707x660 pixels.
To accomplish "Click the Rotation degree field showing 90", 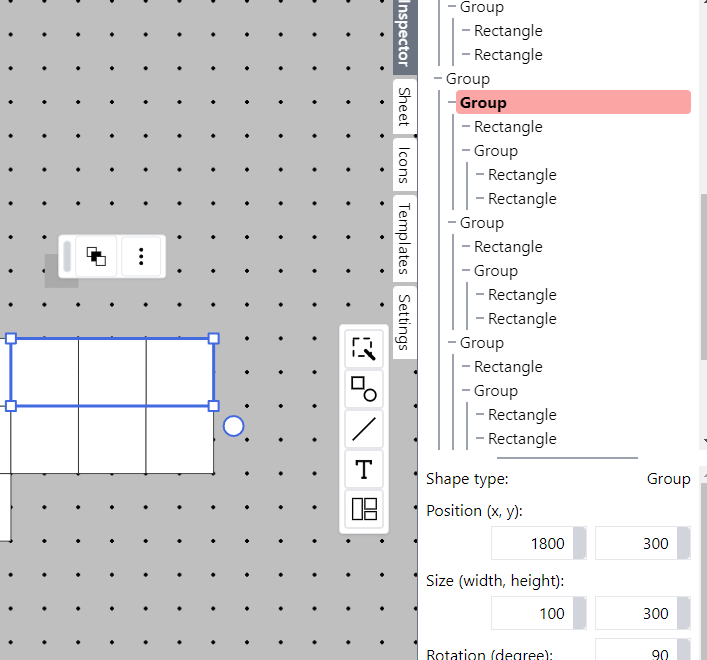I will pyautogui.click(x=636, y=650).
